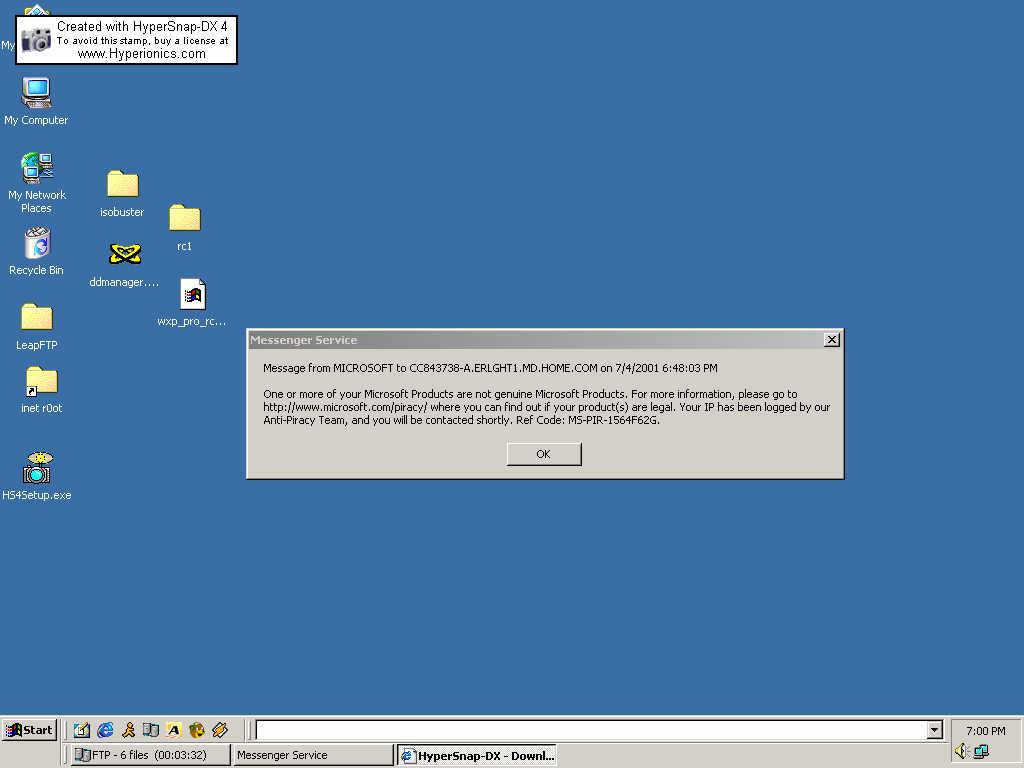Launch Internet Explorer from quick launch
This screenshot has height=768, width=1024.
(x=105, y=730)
